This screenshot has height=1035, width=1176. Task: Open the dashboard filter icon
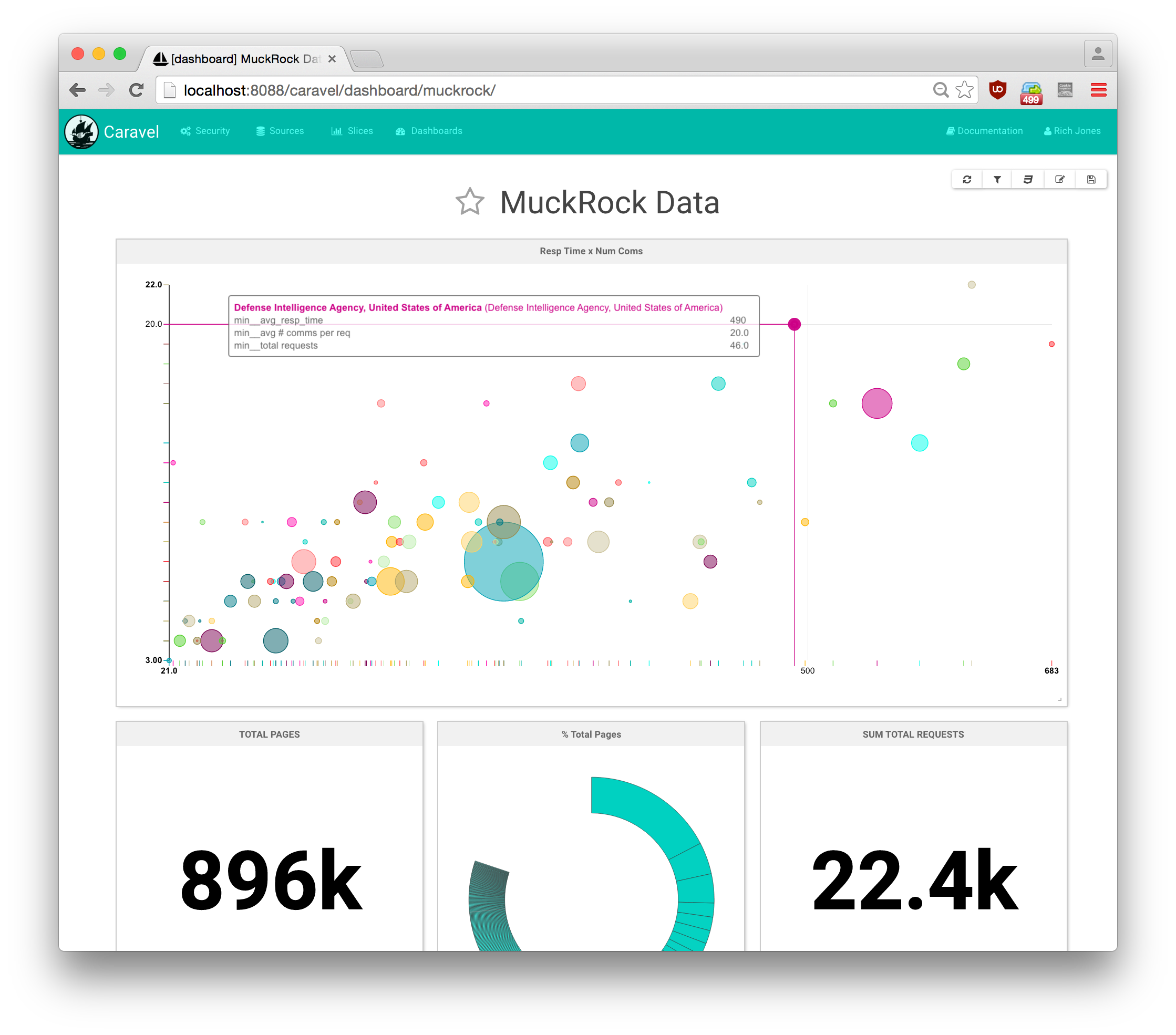pos(997,180)
